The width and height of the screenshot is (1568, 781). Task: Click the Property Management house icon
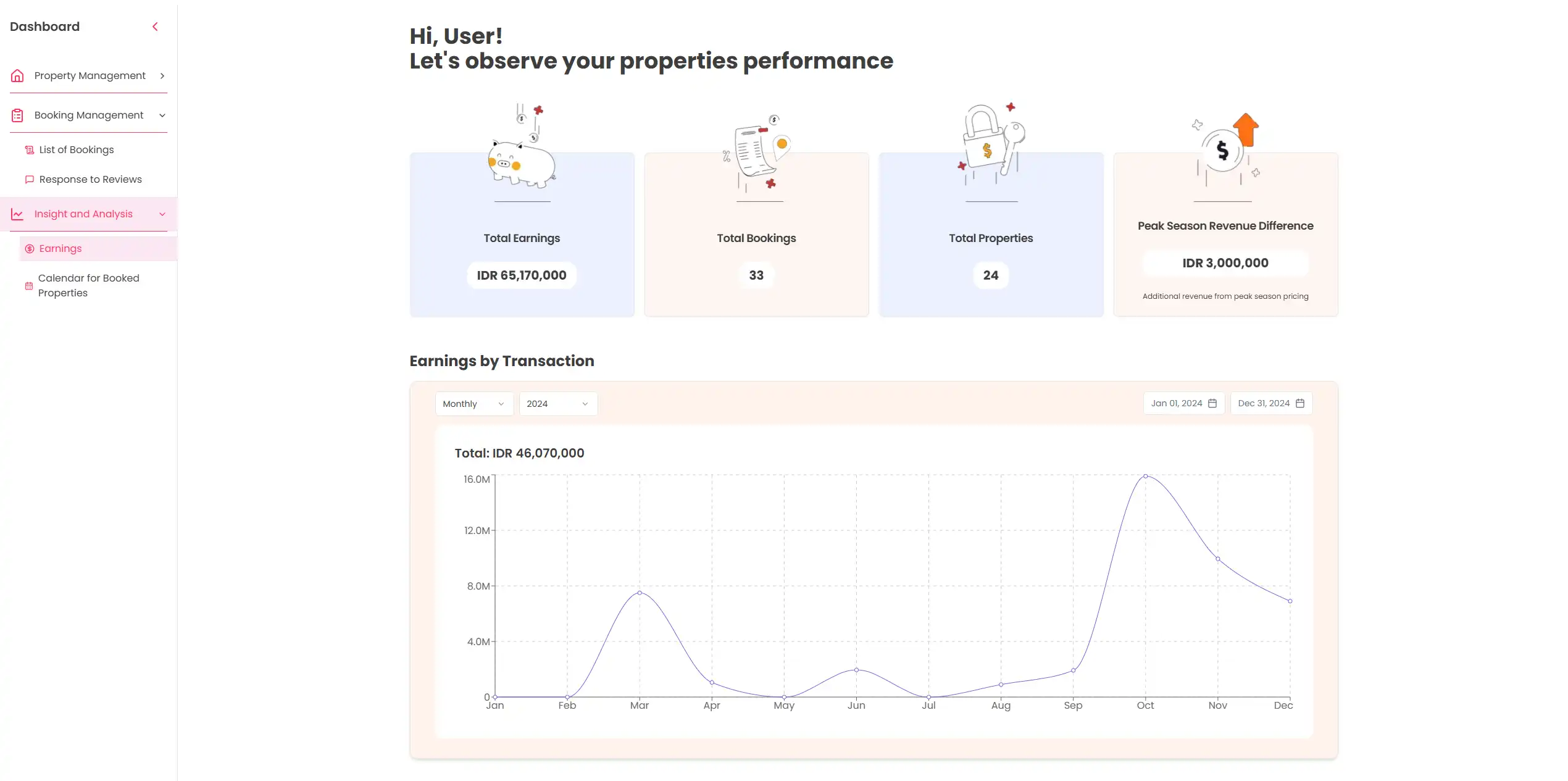(x=17, y=76)
